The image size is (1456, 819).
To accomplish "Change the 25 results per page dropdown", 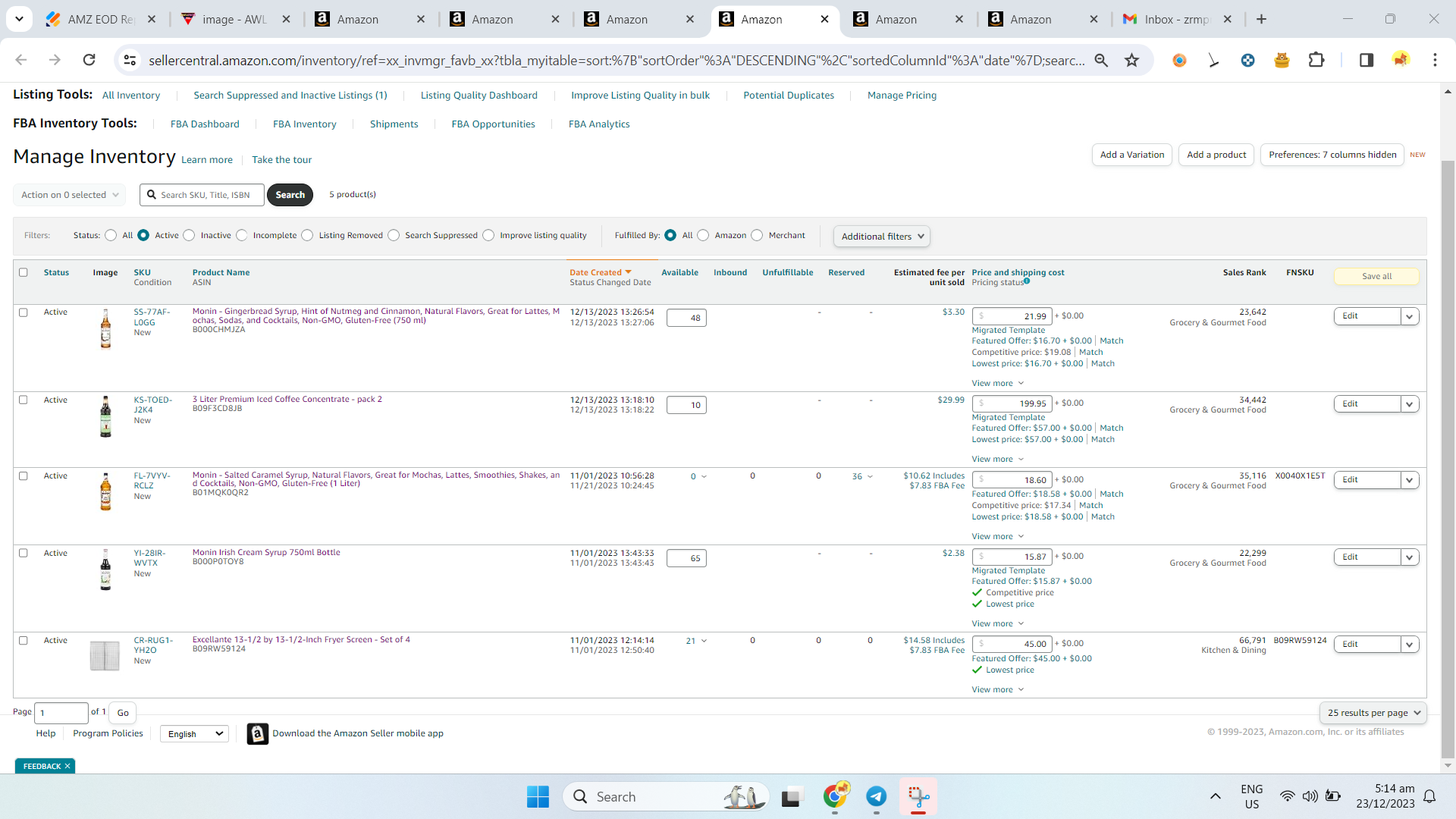I will click(x=1373, y=713).
